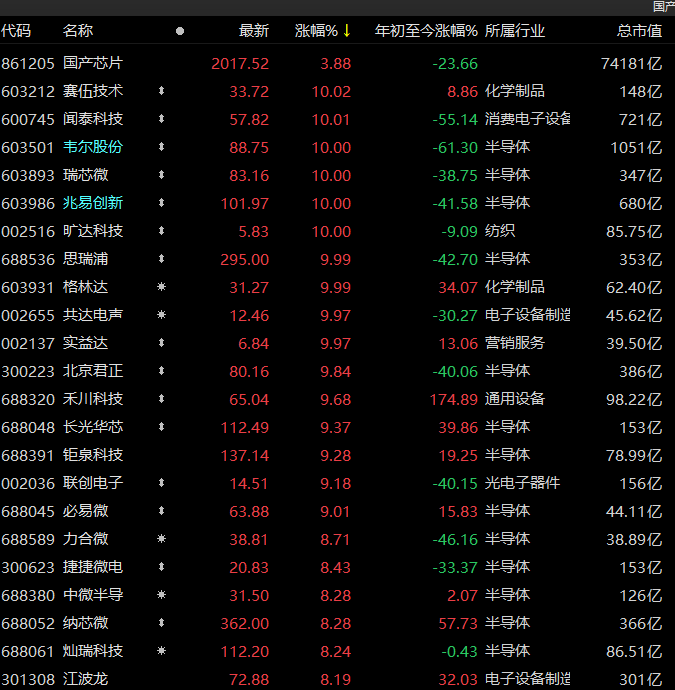675x690 pixels.
Task: Open stock 兆易创新 by its name
Action: click(93, 203)
